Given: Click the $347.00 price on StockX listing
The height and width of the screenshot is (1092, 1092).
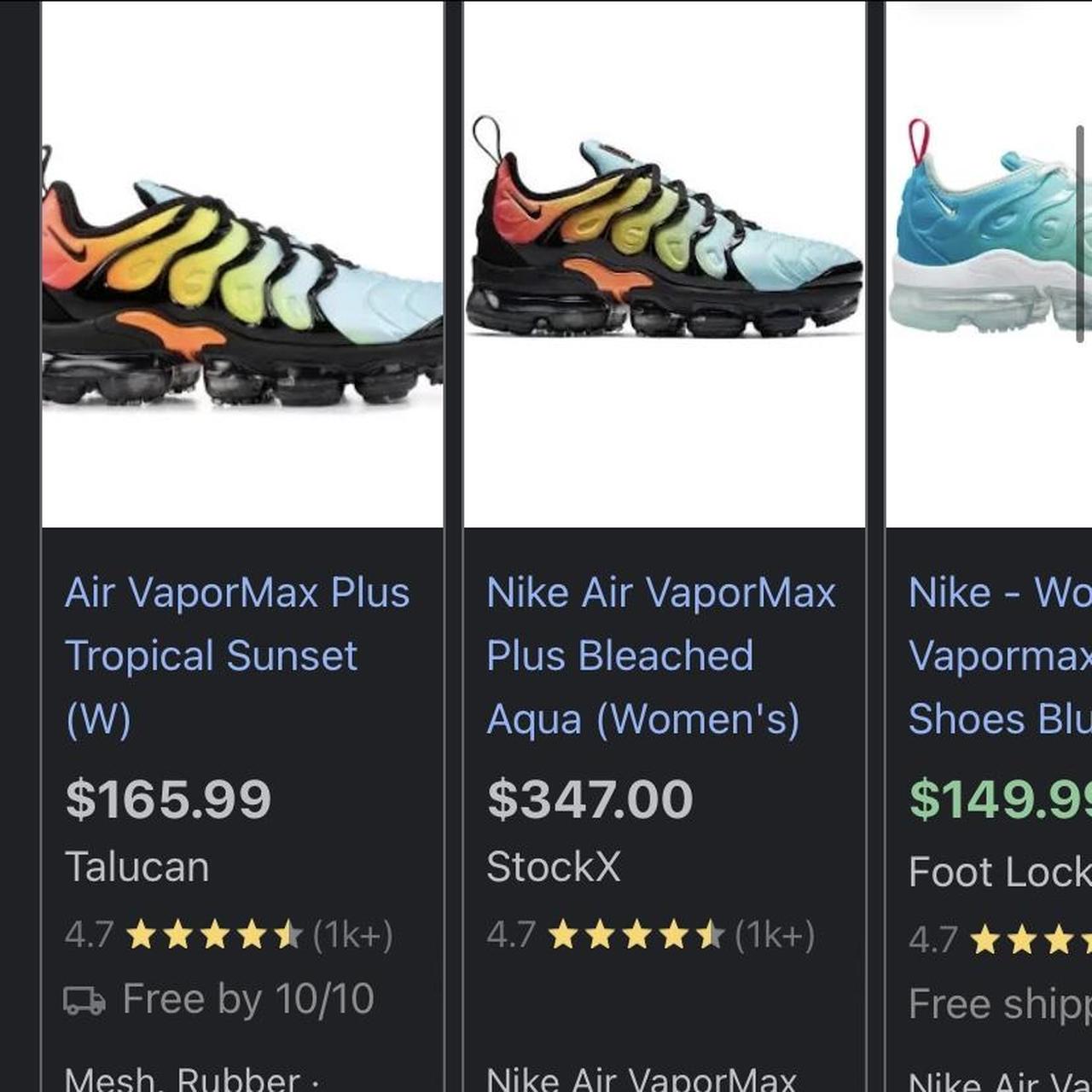Looking at the screenshot, I should pos(590,799).
